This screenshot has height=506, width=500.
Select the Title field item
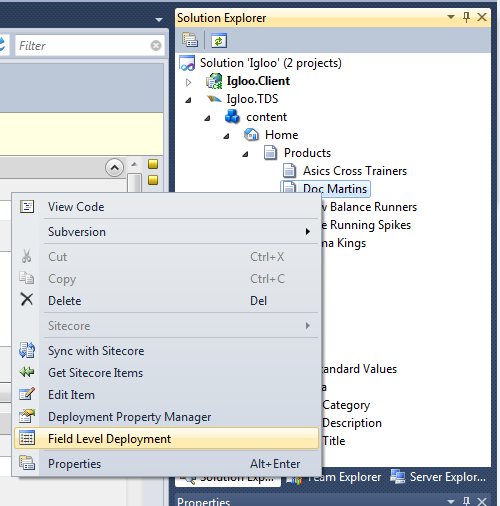pyautogui.click(x=334, y=441)
